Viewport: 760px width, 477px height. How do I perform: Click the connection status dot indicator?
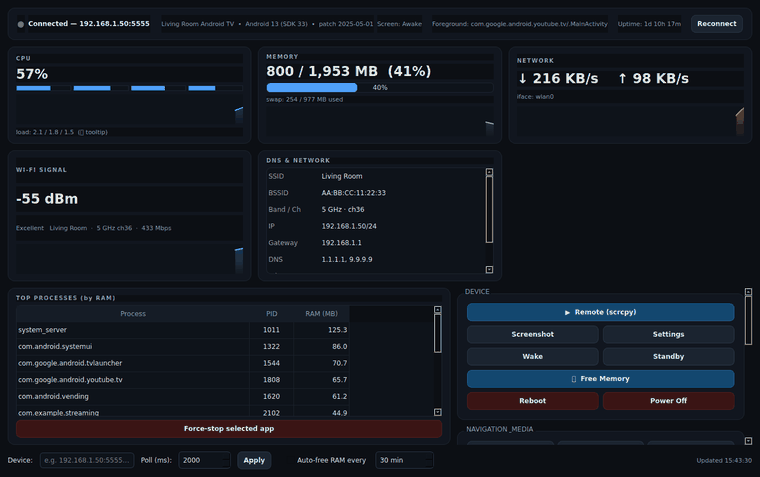point(20,24)
